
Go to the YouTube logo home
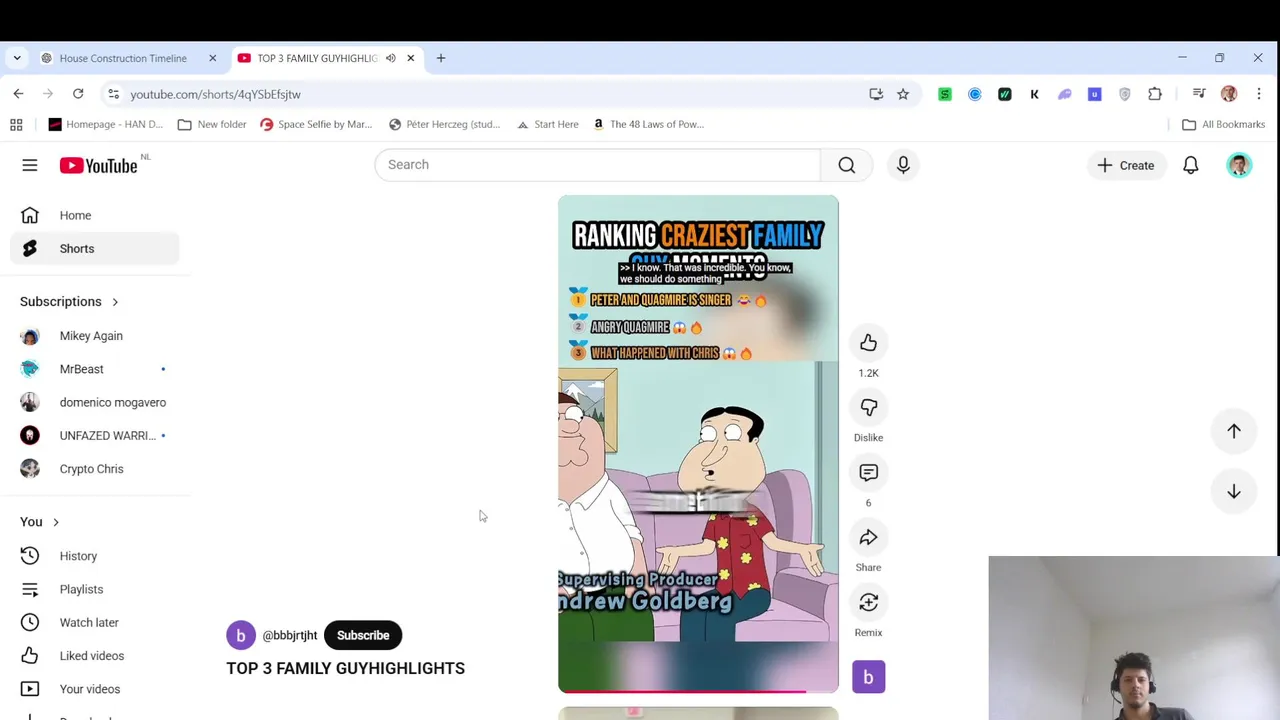98,166
